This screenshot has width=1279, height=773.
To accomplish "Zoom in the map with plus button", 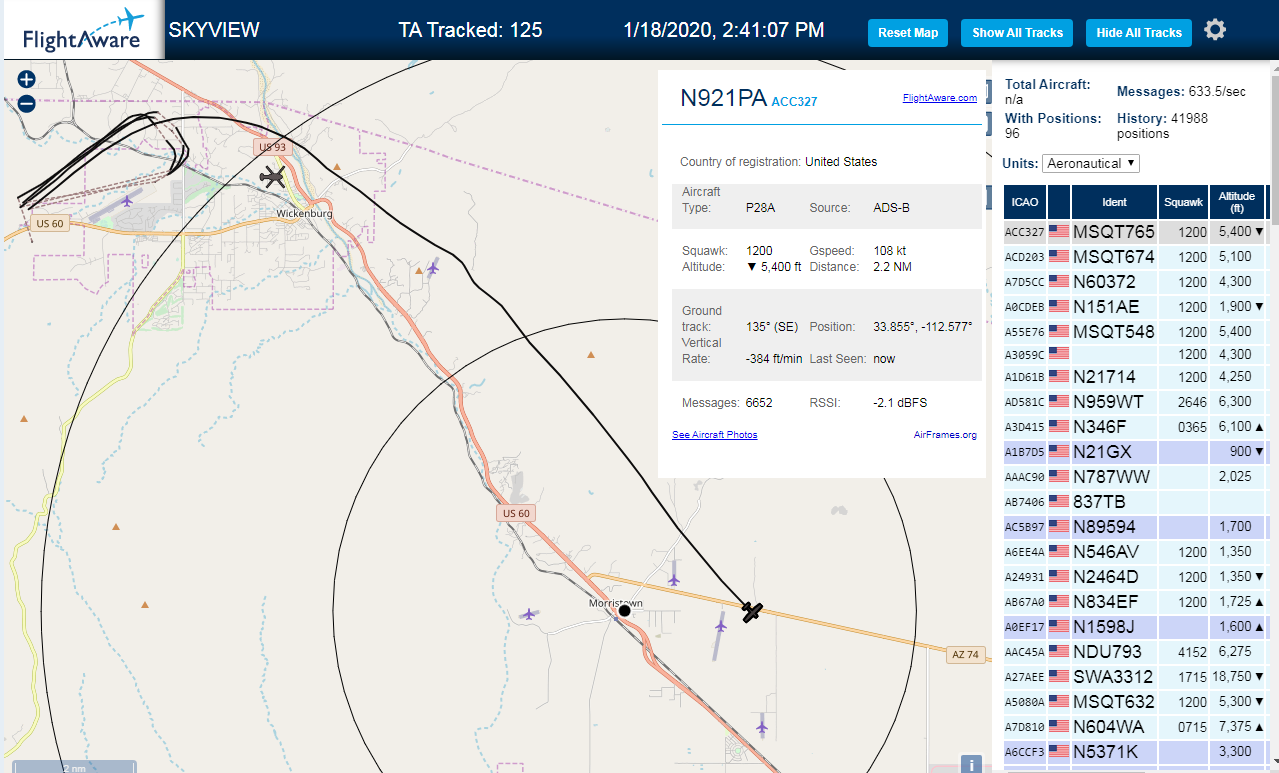I will [x=26, y=80].
